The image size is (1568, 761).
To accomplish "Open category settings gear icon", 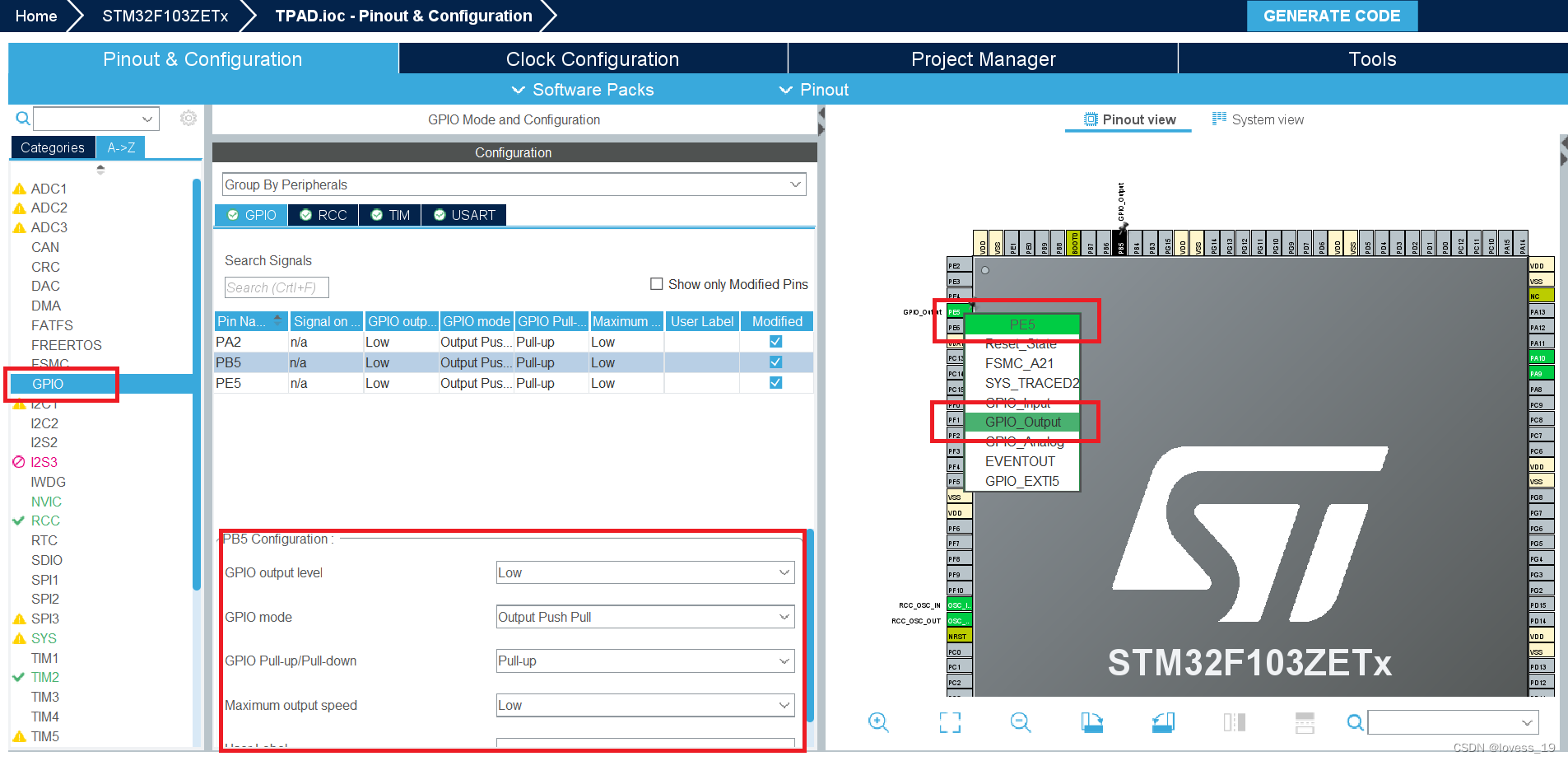I will pos(188,119).
